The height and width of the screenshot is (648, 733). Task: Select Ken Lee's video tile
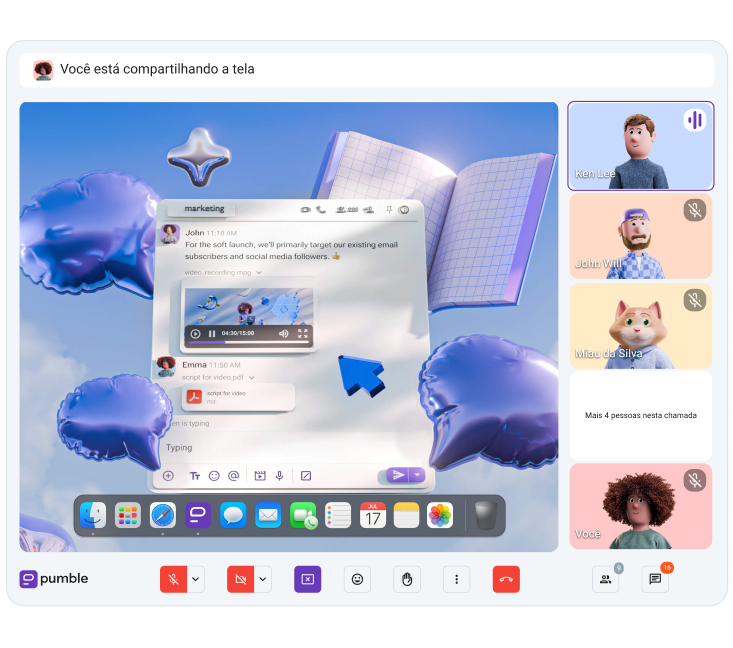point(640,146)
